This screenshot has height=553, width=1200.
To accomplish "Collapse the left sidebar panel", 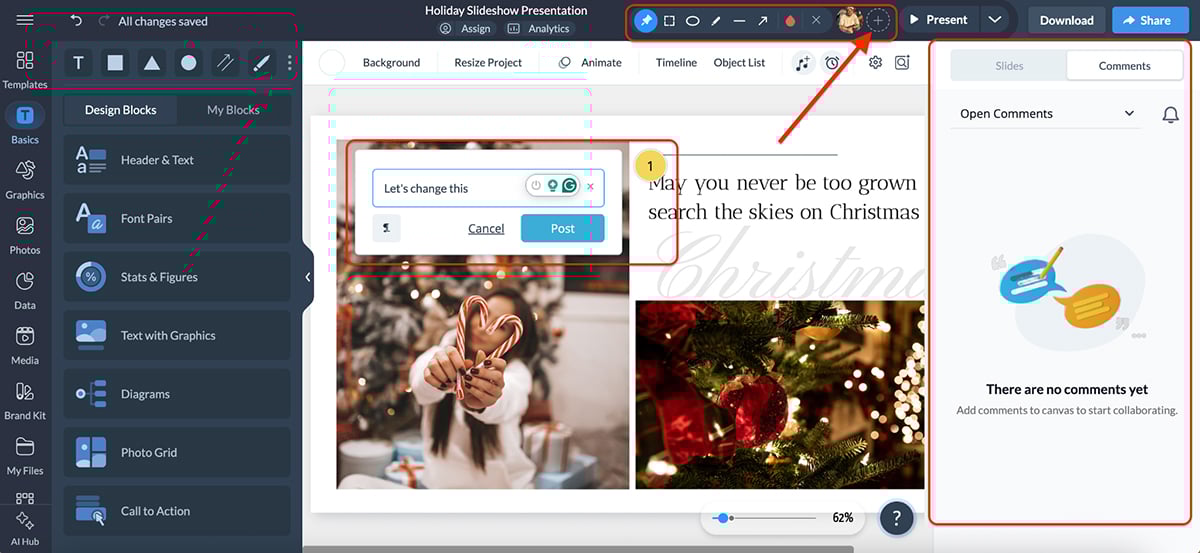I will (307, 277).
